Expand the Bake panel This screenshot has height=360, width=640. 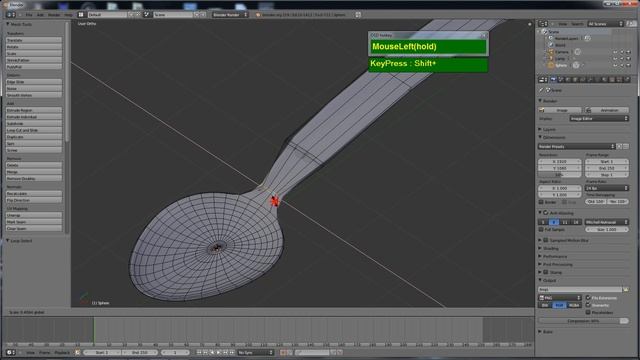pyautogui.click(x=540, y=332)
